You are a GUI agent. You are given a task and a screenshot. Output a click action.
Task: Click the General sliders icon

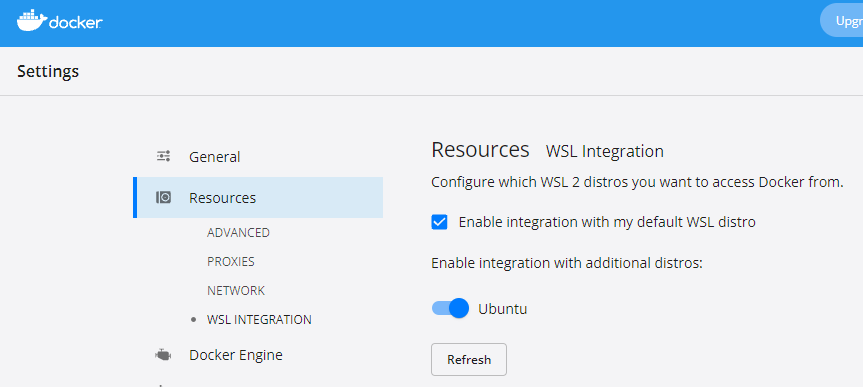pyautogui.click(x=163, y=156)
